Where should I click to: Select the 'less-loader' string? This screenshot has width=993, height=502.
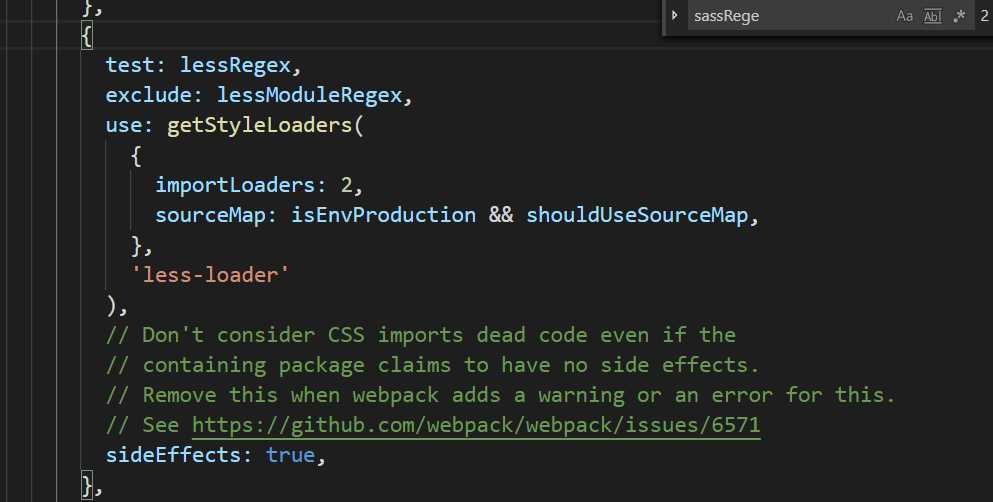tap(210, 275)
